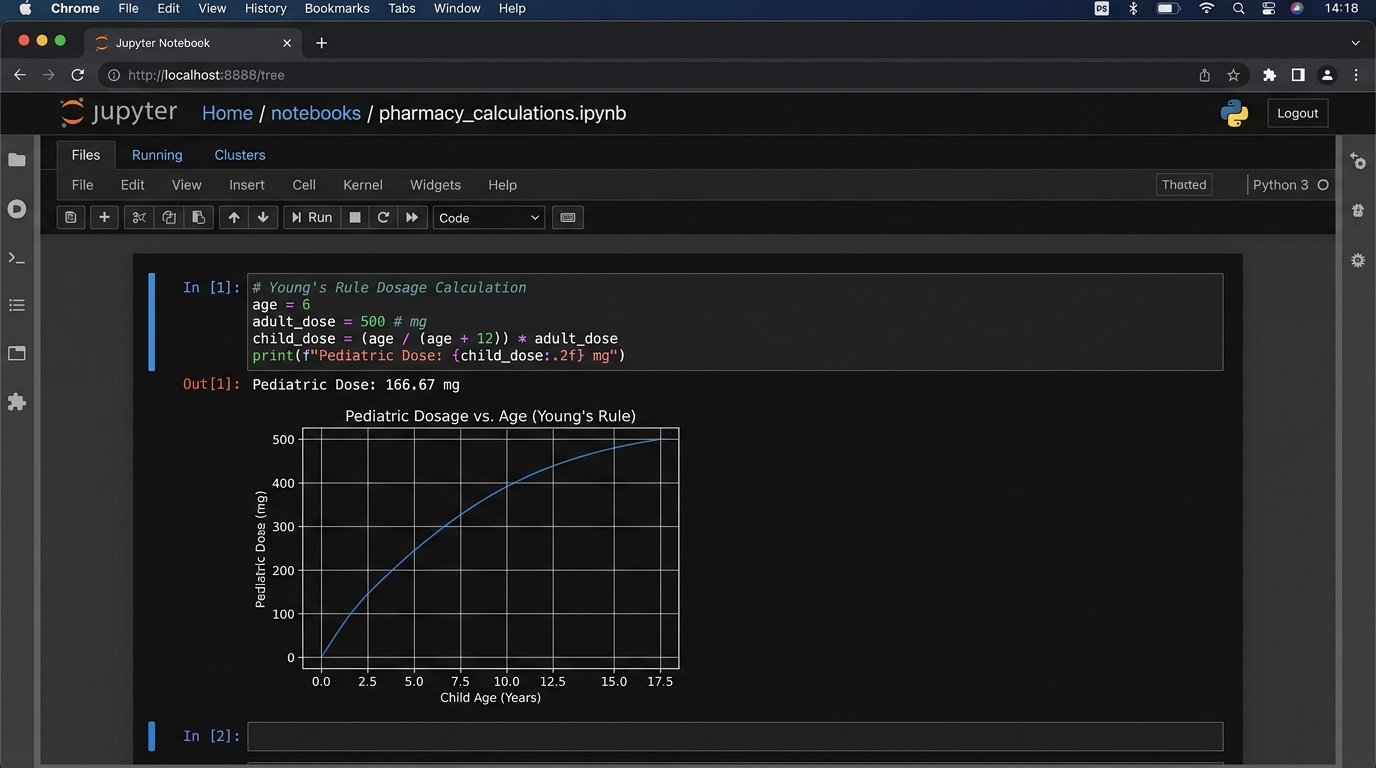The image size is (1376, 768).
Task: Open the list icon in left sidebar
Action: point(17,305)
